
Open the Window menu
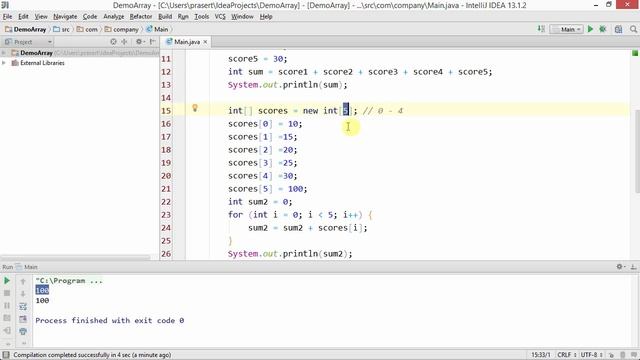[x=242, y=17]
